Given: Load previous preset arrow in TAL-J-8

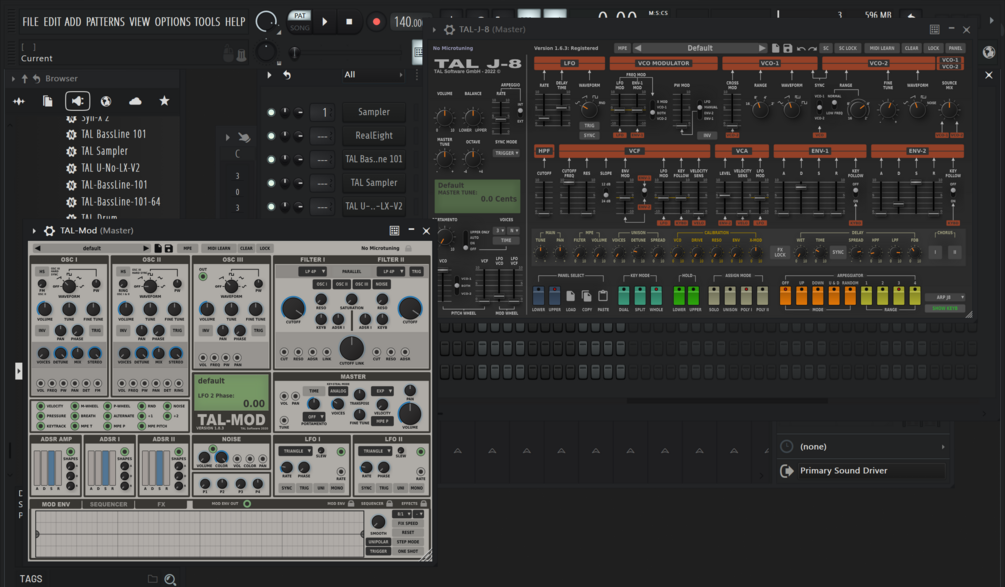Looking at the screenshot, I should pos(638,48).
